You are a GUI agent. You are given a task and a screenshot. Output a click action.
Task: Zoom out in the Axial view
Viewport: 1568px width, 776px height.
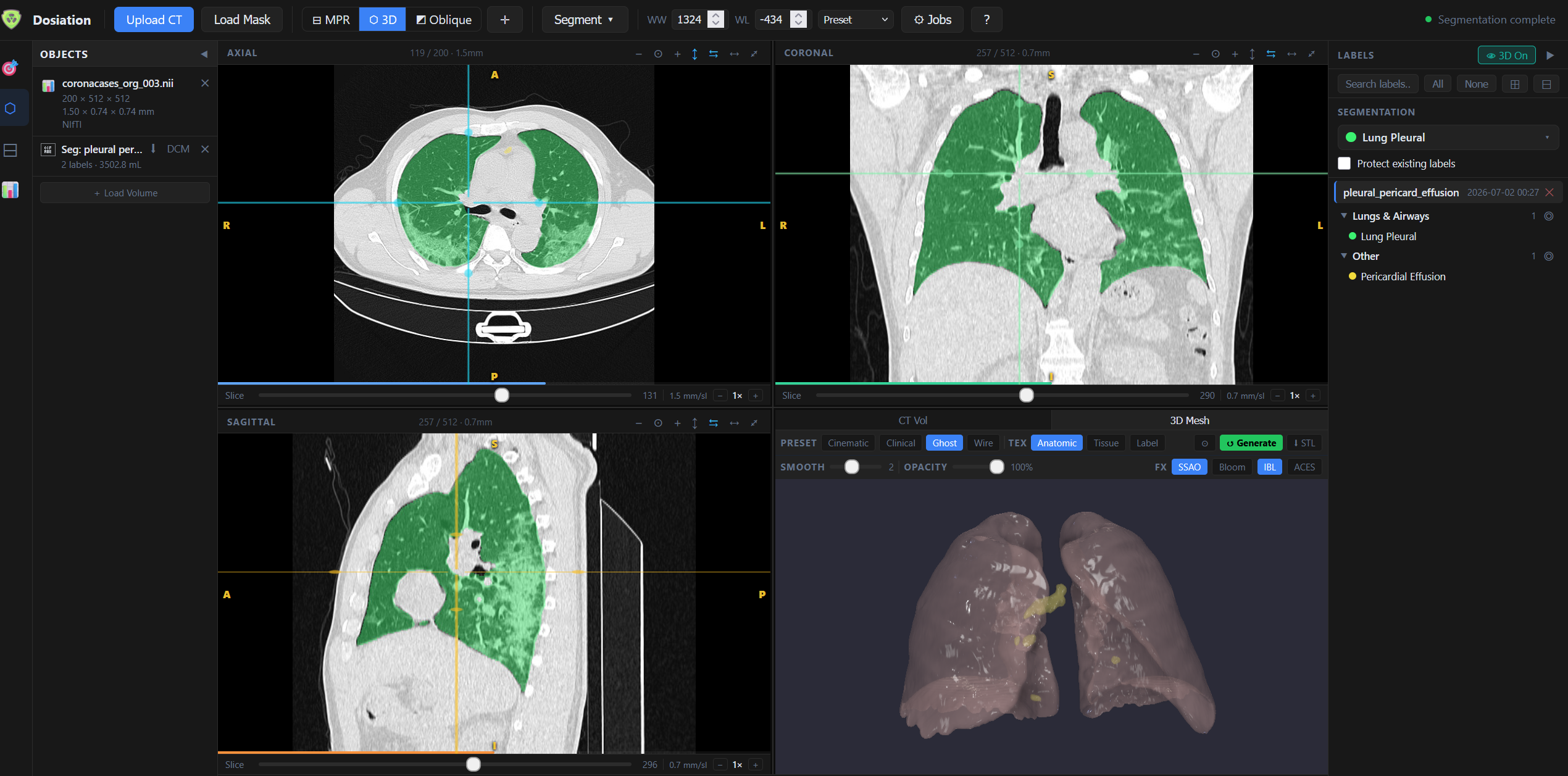pos(638,54)
